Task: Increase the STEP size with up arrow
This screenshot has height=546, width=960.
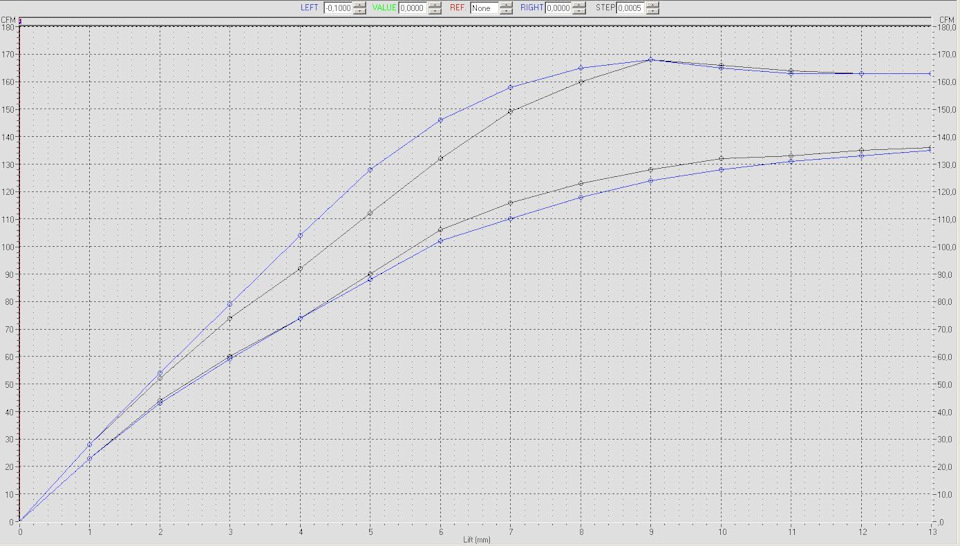Action: [652, 4]
